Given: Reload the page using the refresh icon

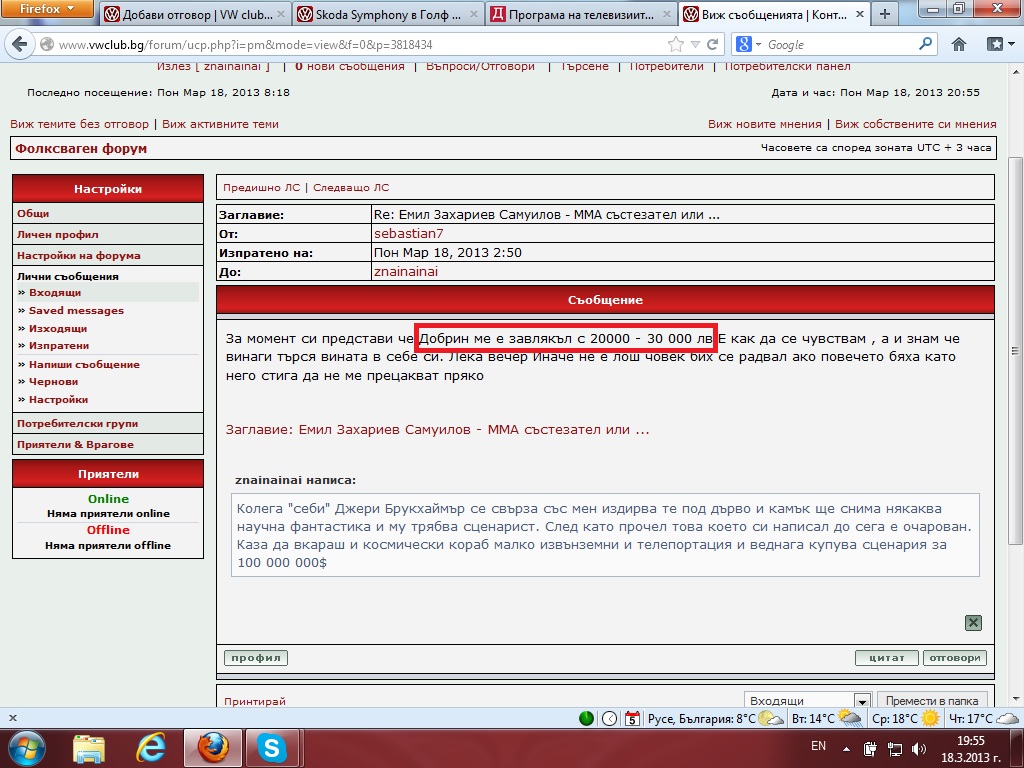Looking at the screenshot, I should [x=713, y=44].
